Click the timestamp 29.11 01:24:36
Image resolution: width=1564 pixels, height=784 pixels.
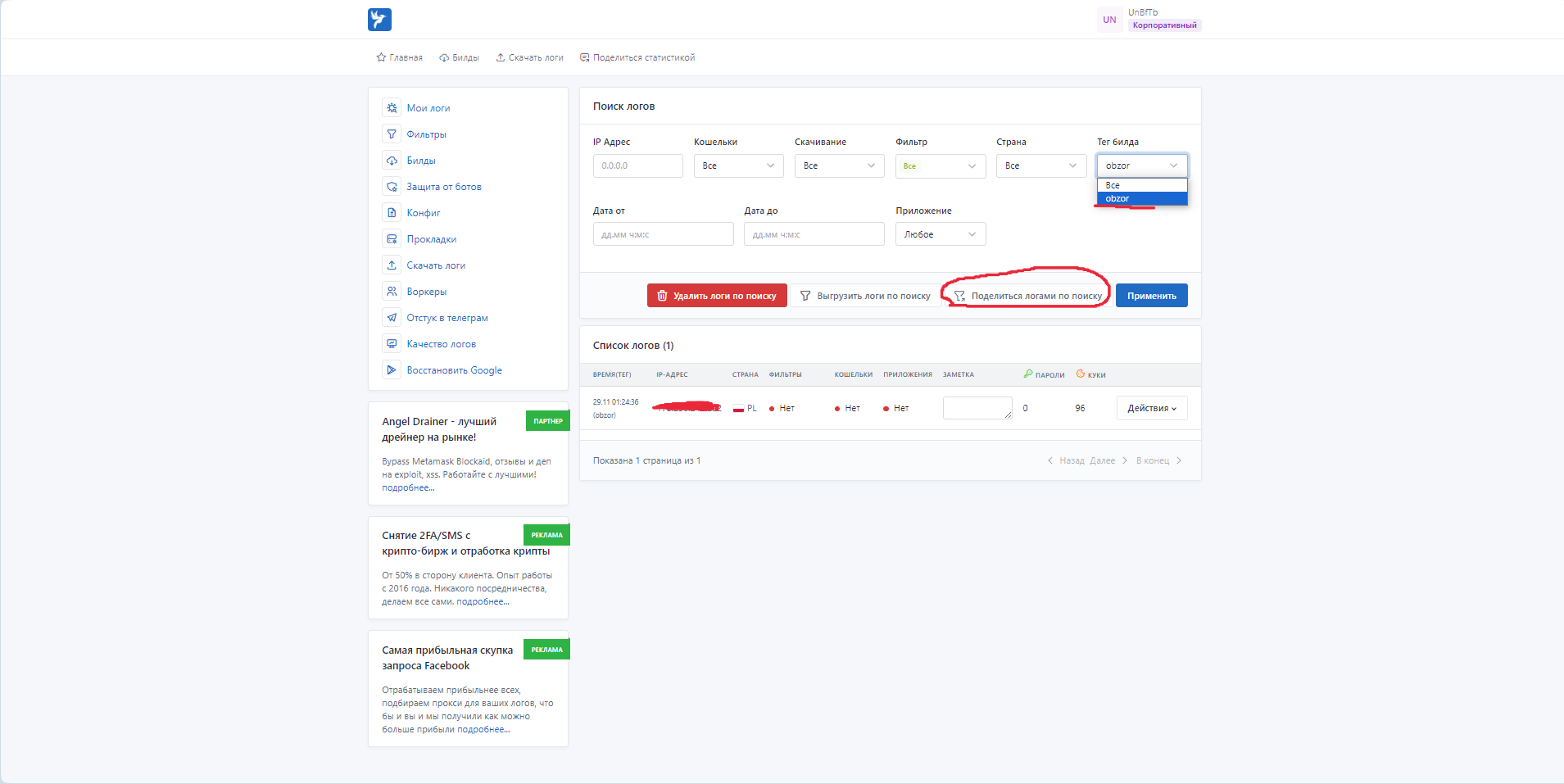[615, 402]
